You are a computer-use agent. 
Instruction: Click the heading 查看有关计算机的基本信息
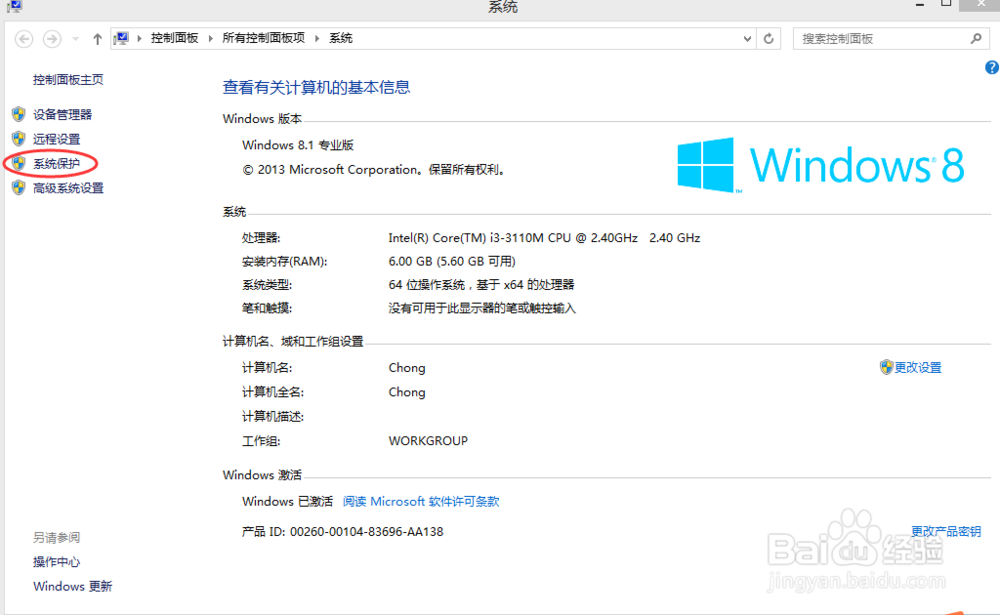tap(316, 87)
